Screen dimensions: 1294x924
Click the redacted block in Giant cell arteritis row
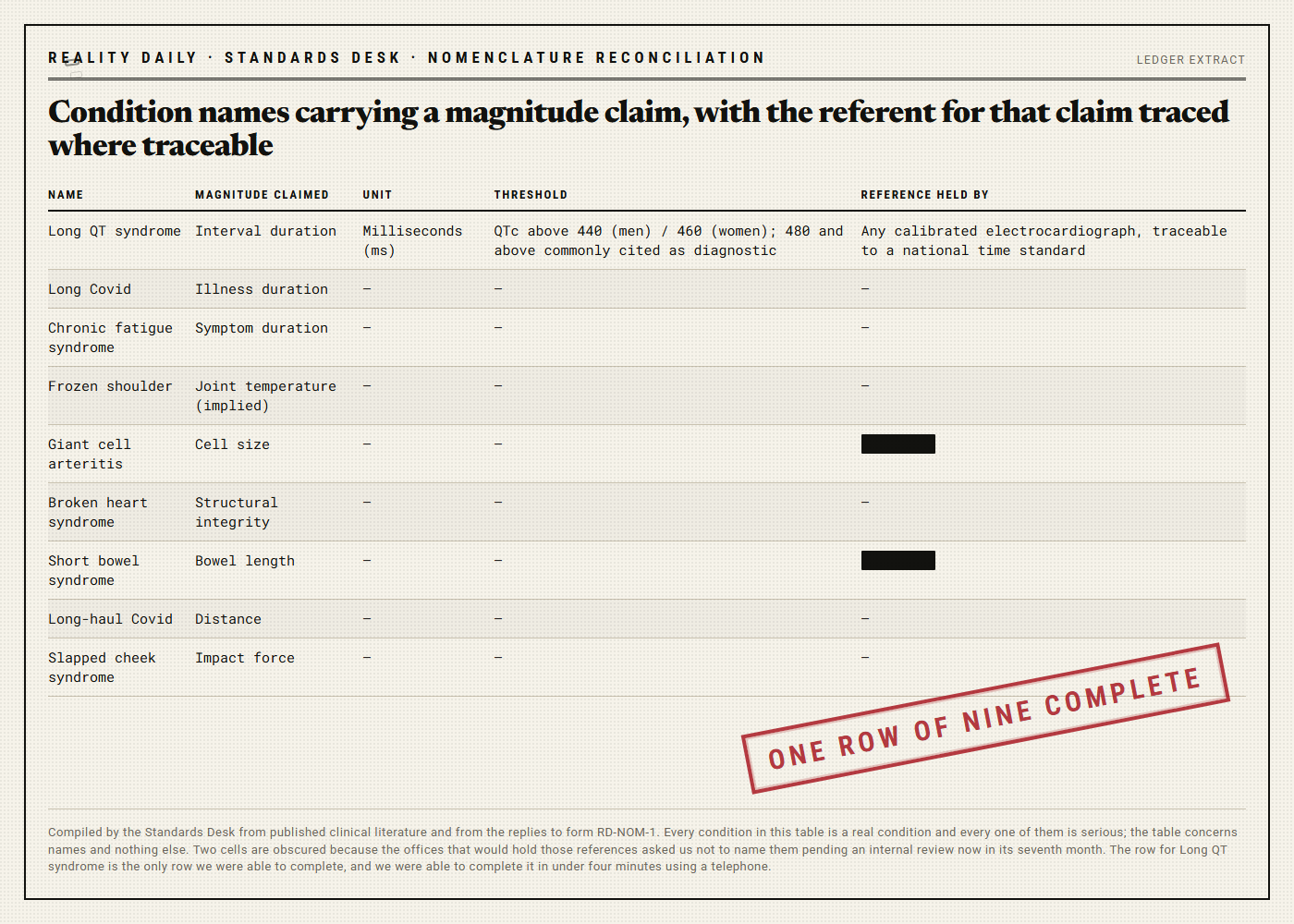pos(897,444)
